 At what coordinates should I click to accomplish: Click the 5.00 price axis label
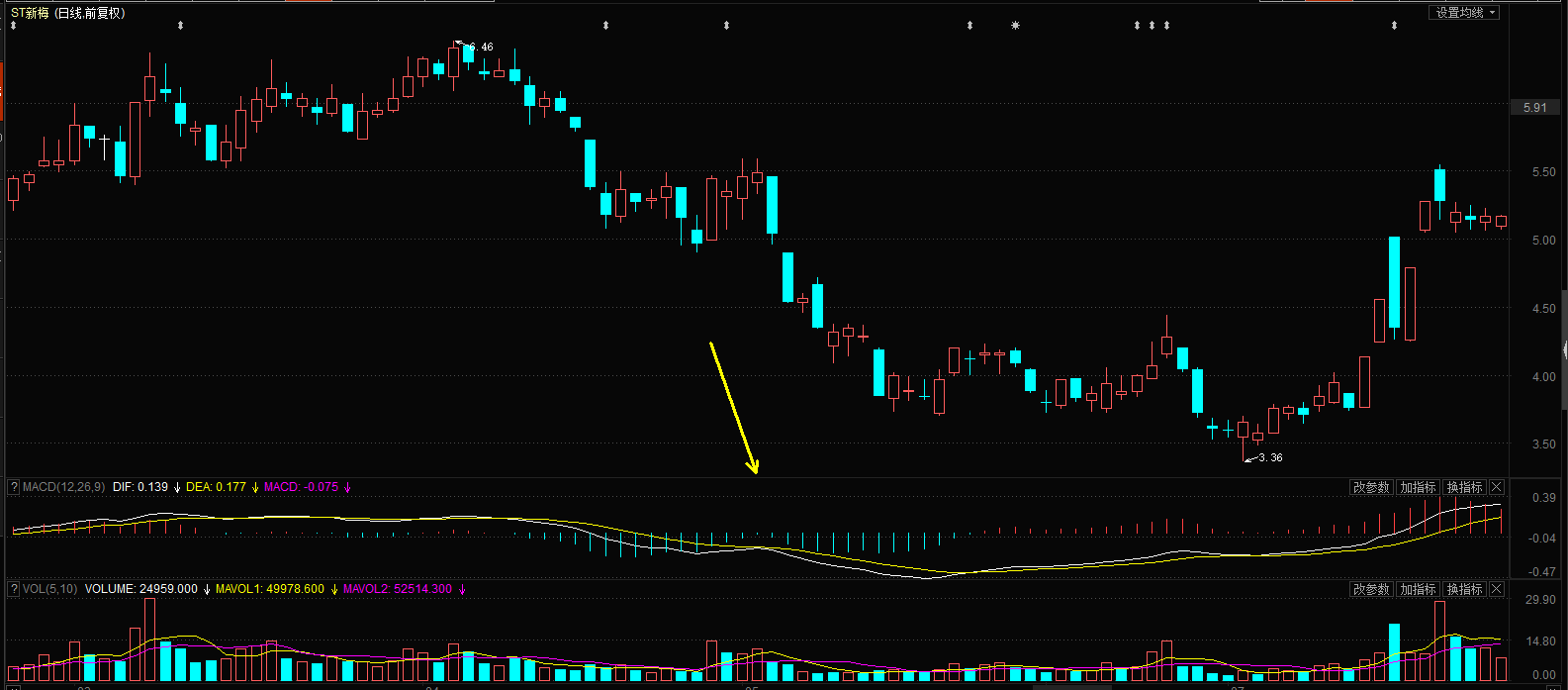[1543, 241]
